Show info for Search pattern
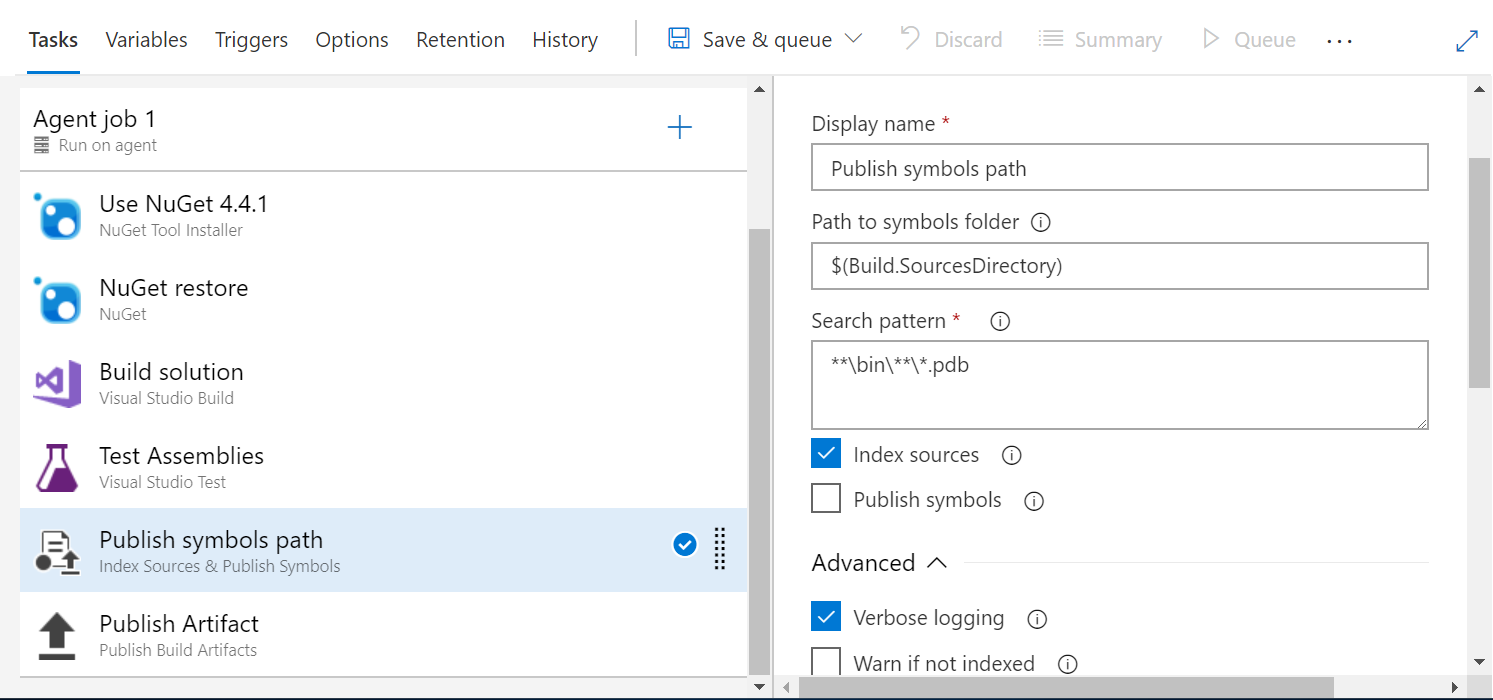Screen dimensions: 1493x700 [999, 321]
